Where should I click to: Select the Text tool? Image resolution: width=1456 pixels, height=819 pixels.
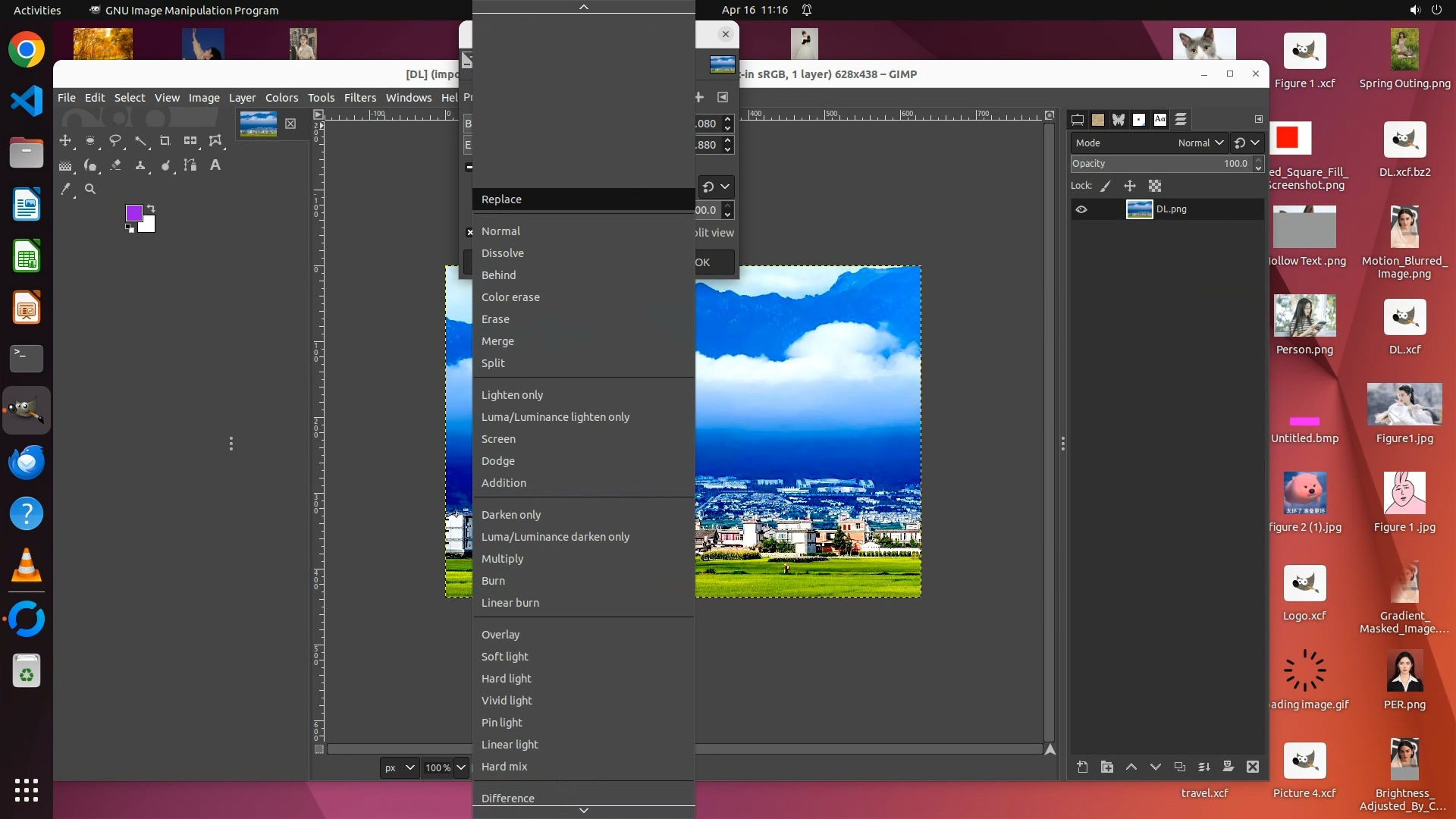click(215, 165)
